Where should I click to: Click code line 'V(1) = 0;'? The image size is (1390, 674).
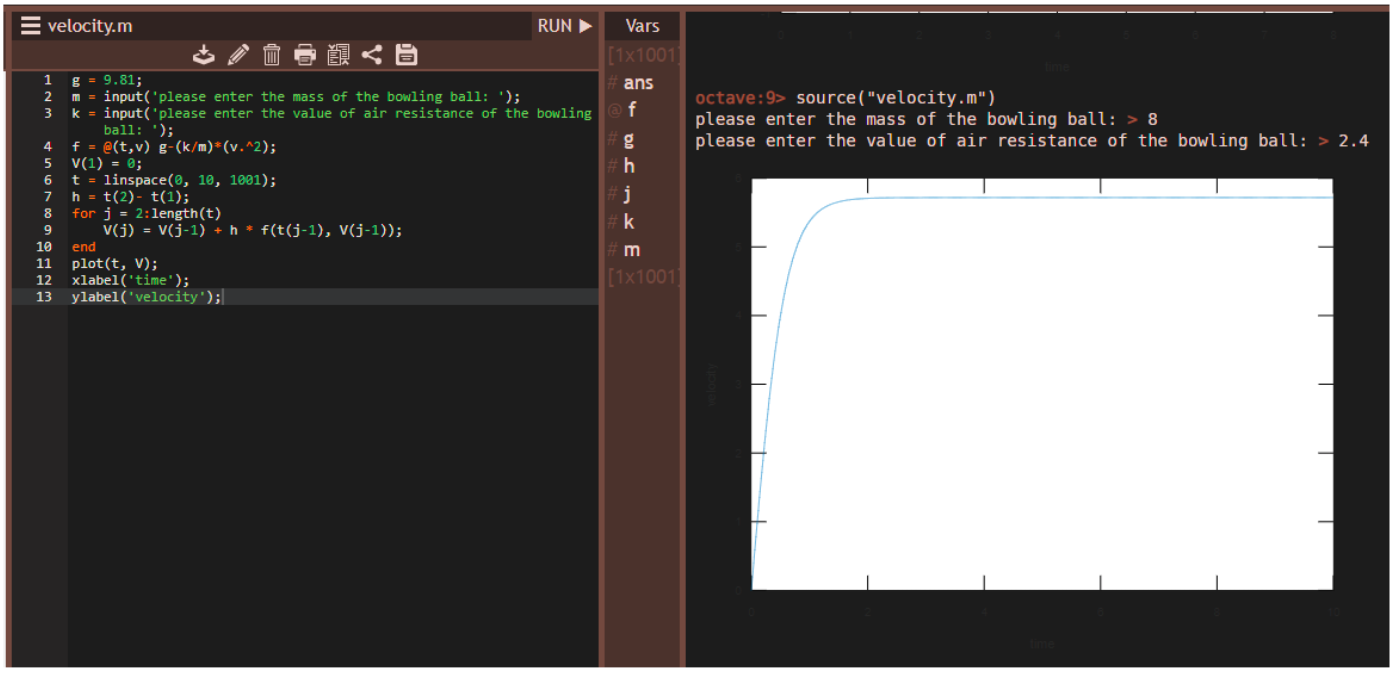click(x=107, y=163)
